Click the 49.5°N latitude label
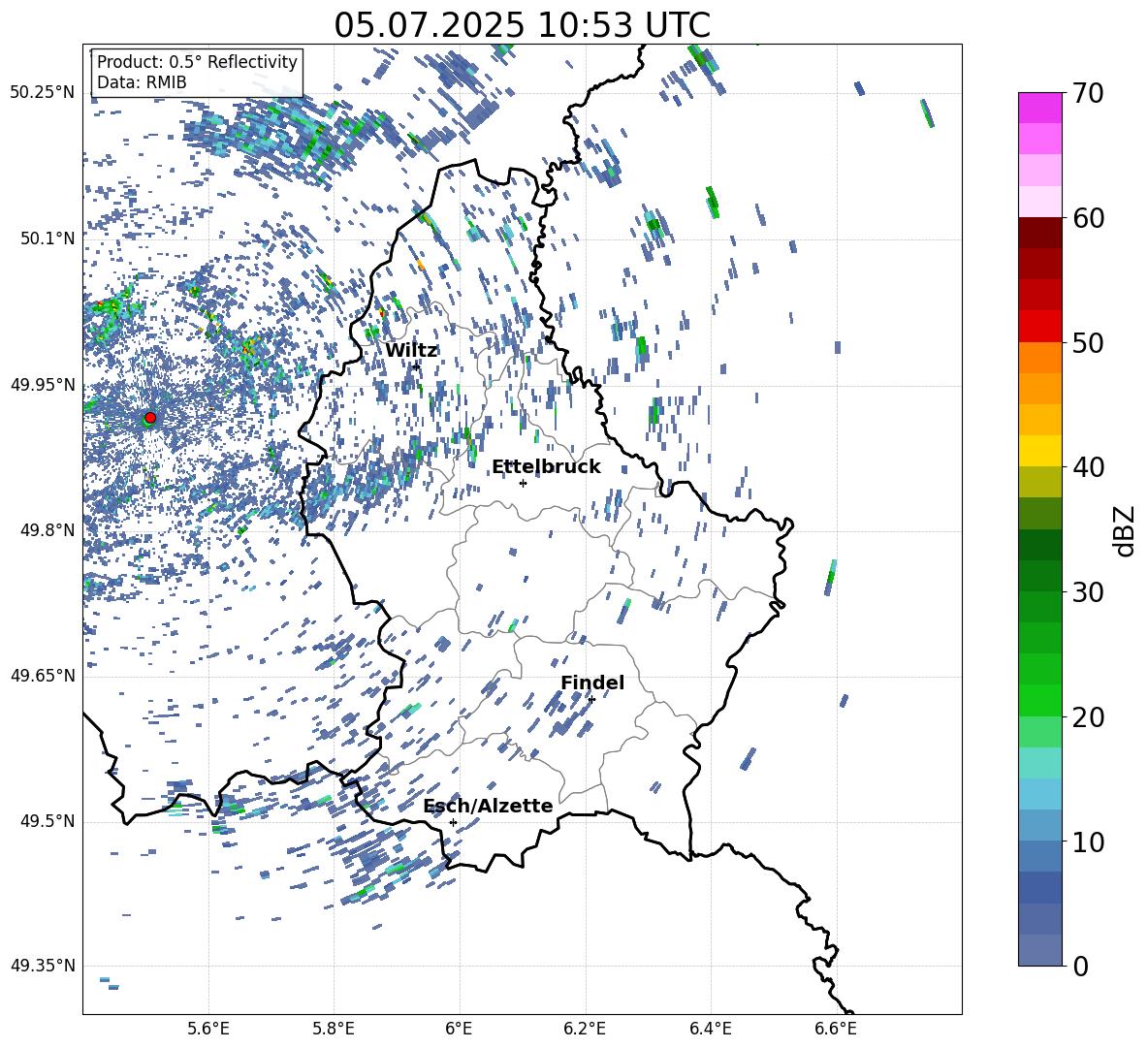This screenshot has height=1048, width=1148. click(x=47, y=821)
